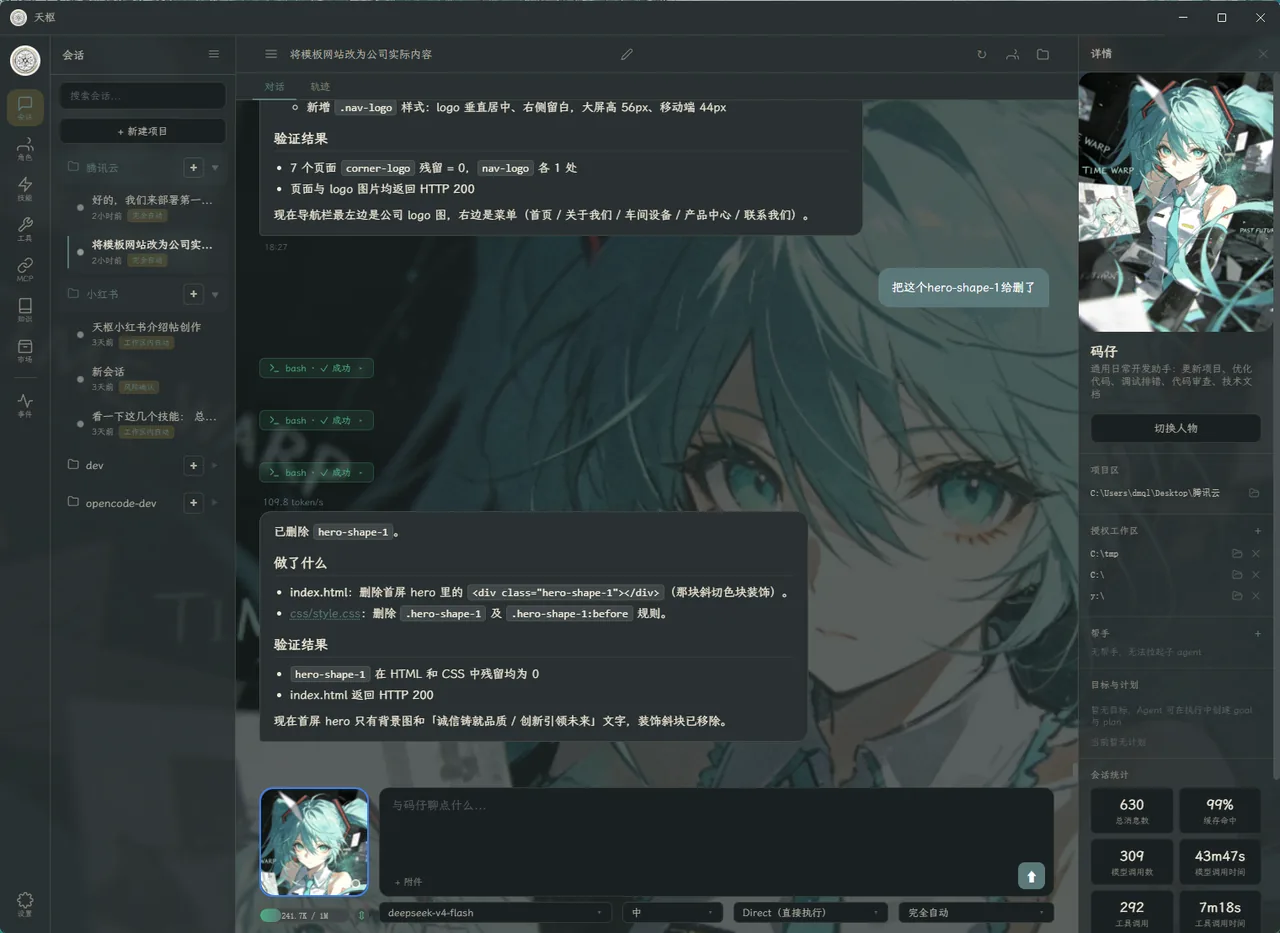Click the person icon in chat header

(1013, 54)
